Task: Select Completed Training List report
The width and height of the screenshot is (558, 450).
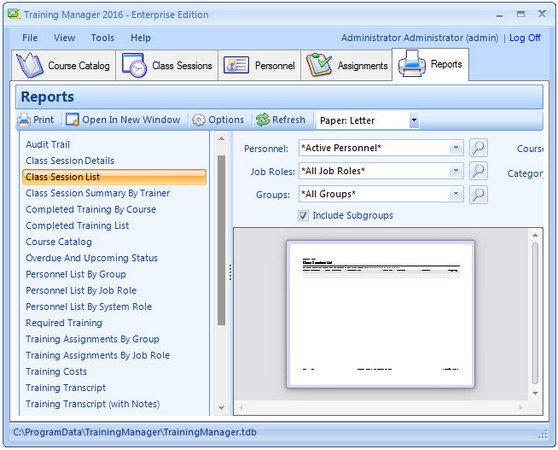Action: 77,226
